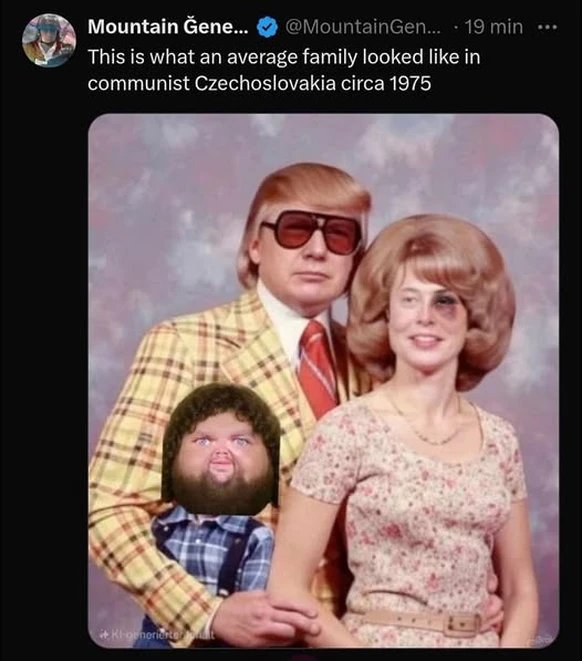582x661 pixels.
Task: Open the Mountain Ğene... display name
Action: click(169, 27)
